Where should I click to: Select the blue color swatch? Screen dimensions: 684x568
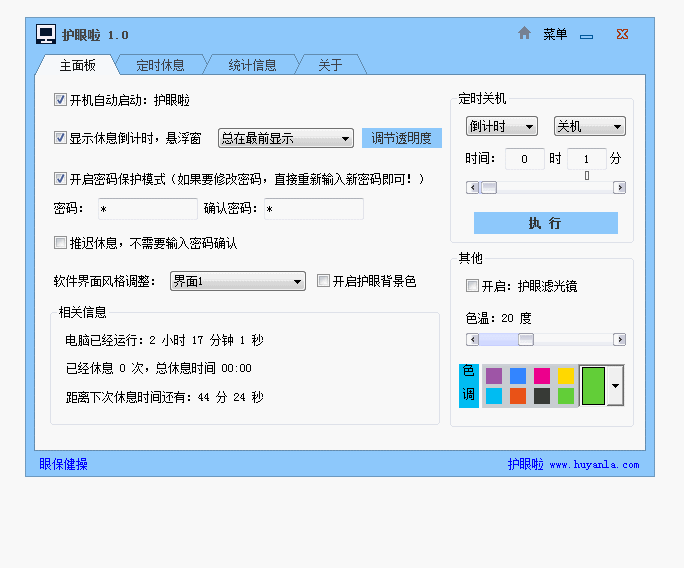[x=518, y=376]
